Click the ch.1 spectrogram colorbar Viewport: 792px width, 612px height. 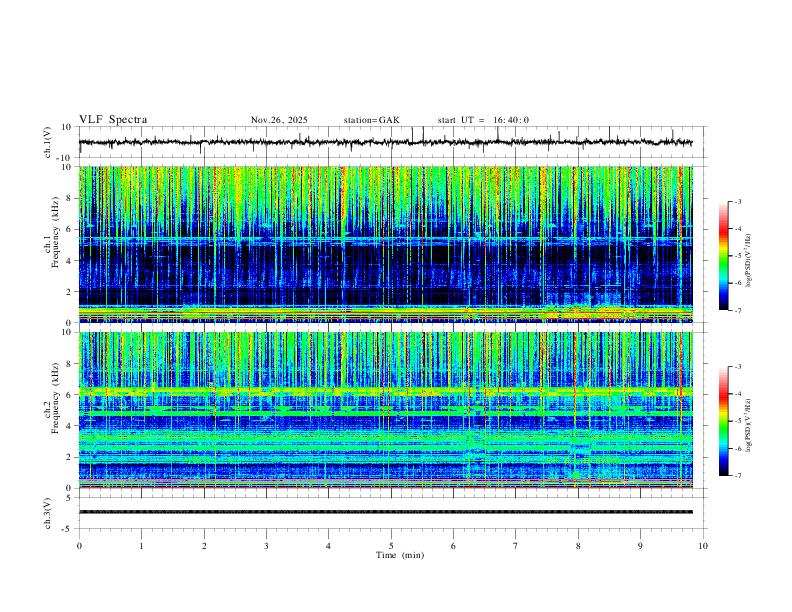click(723, 256)
